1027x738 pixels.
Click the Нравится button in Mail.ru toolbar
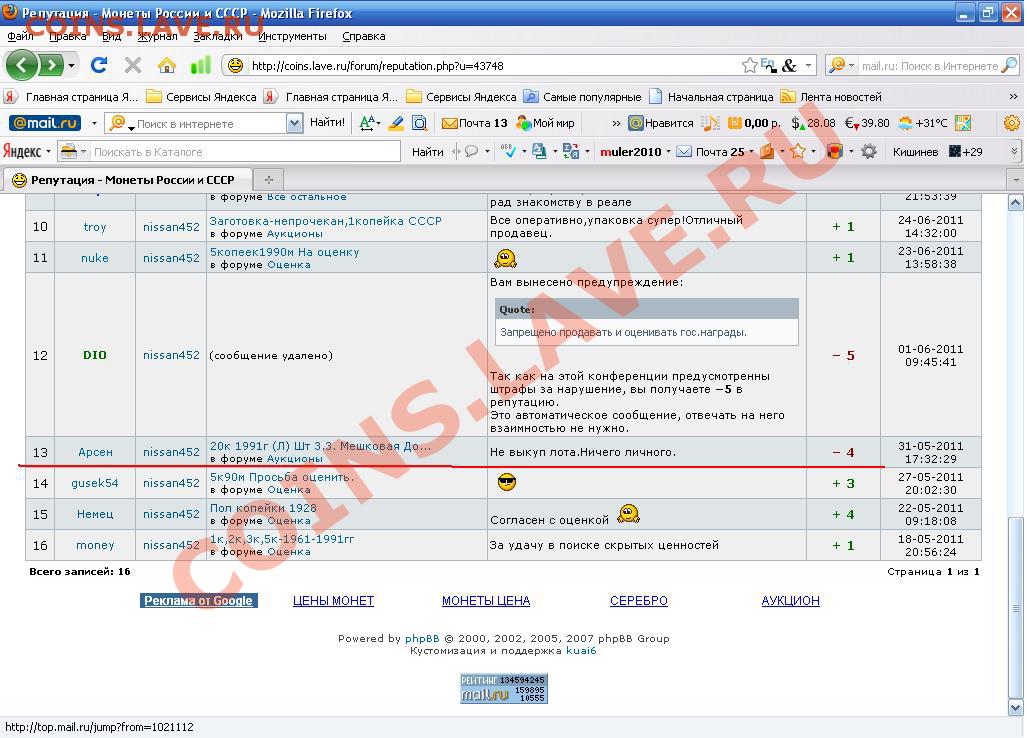point(661,123)
